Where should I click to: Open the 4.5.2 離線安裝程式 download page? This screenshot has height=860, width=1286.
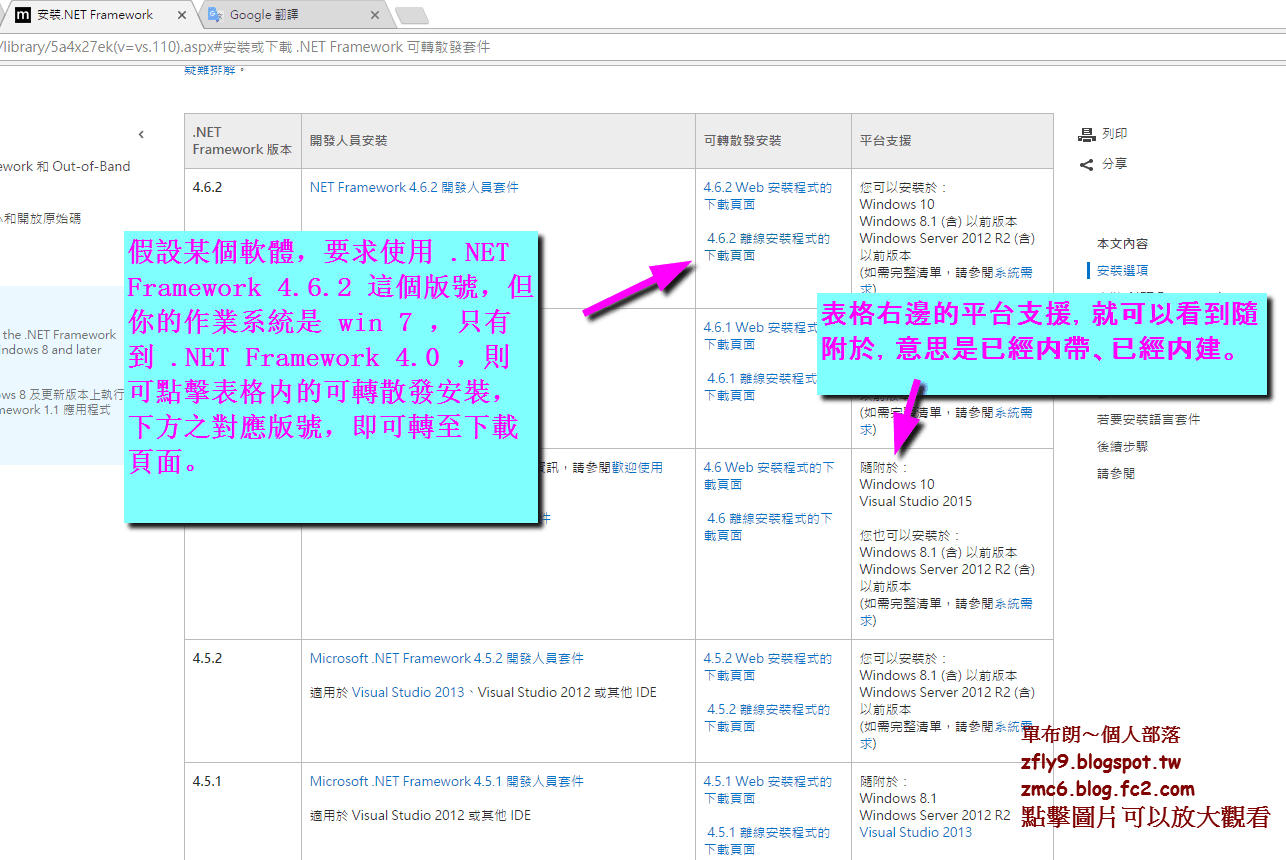click(767, 718)
